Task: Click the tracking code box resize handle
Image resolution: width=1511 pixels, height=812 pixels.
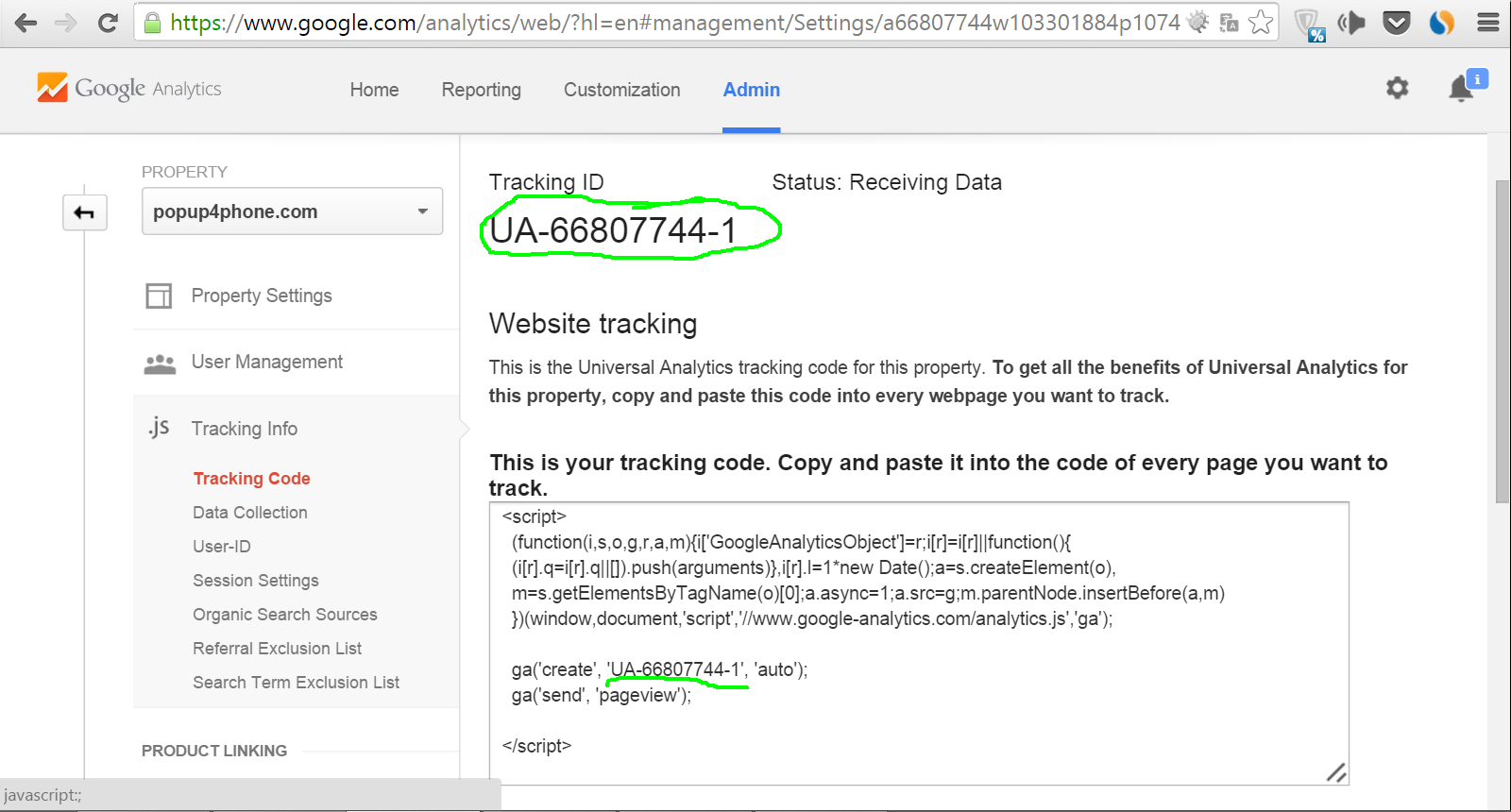Action: (1336, 772)
